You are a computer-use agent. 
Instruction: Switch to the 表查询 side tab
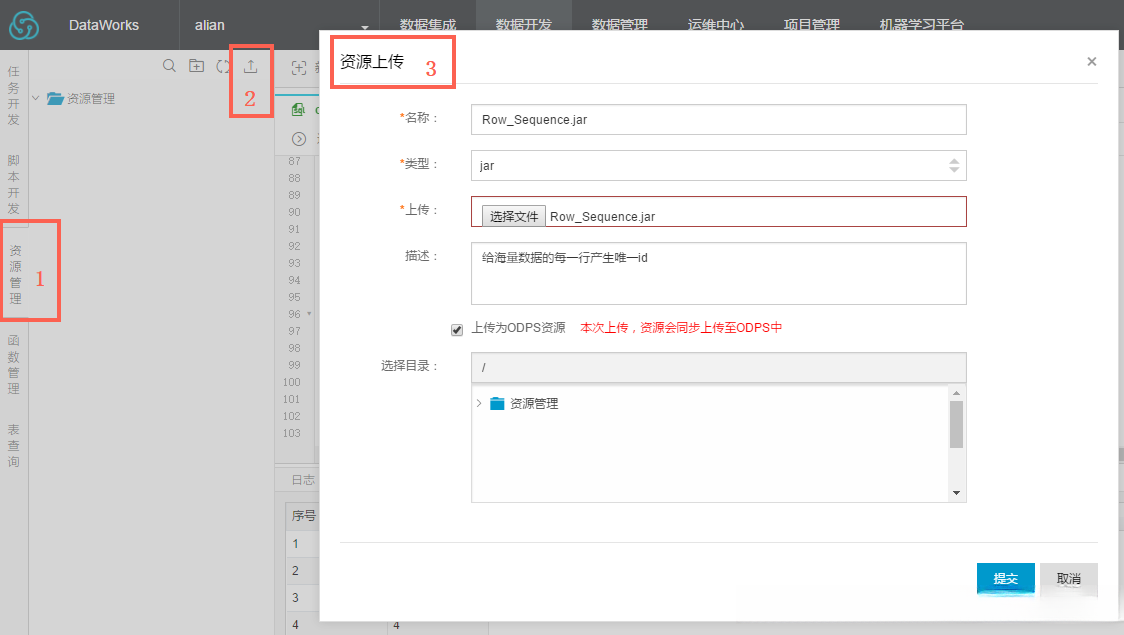[14, 445]
